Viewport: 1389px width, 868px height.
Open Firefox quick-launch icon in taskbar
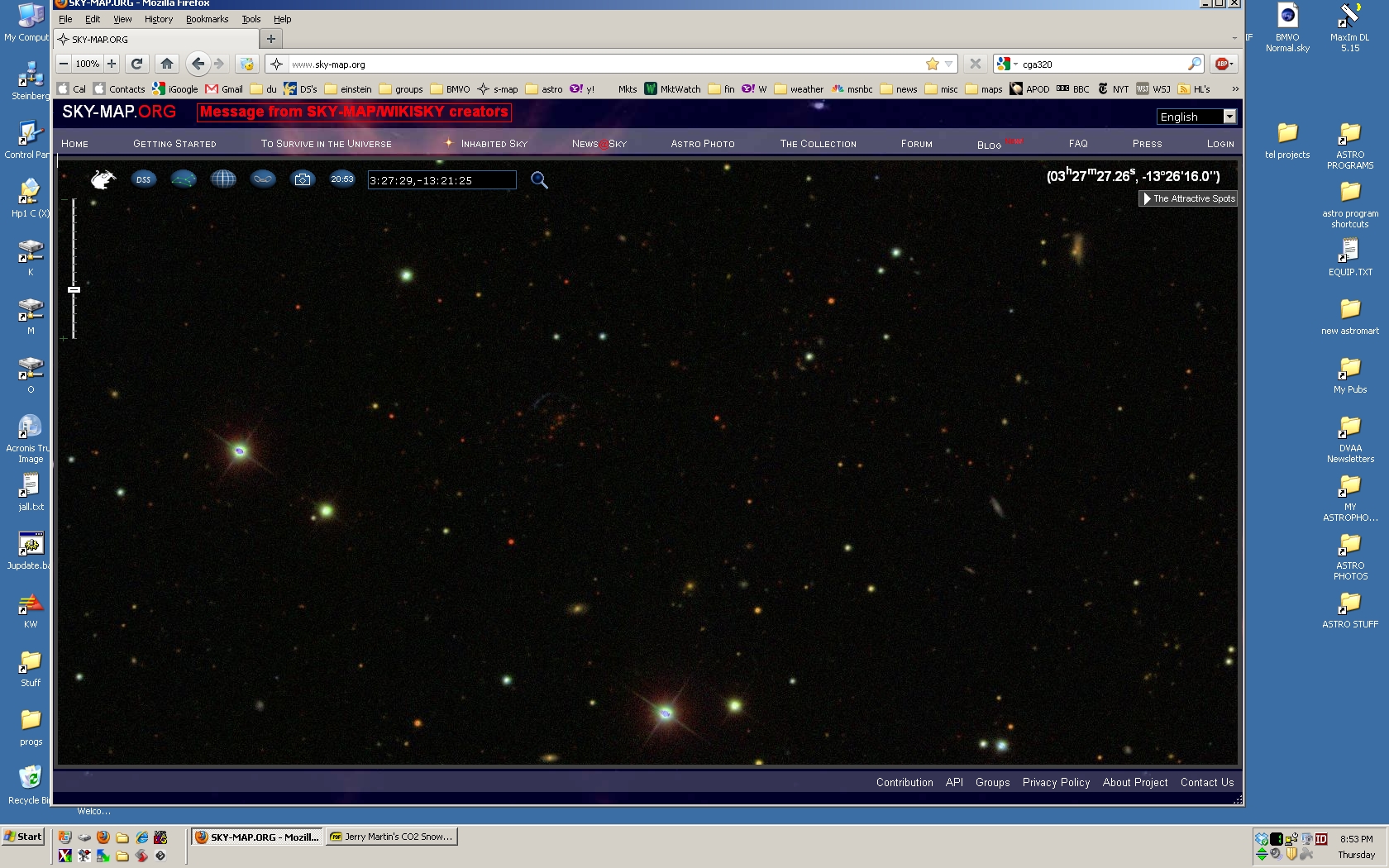103,837
